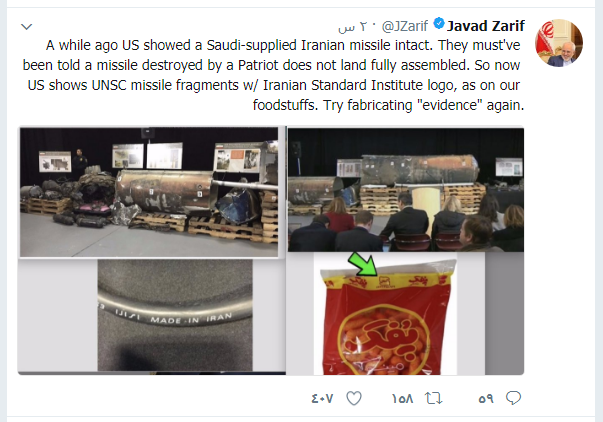Click the green arrow on the snack bag
The width and height of the screenshot is (603, 422).
(363, 265)
